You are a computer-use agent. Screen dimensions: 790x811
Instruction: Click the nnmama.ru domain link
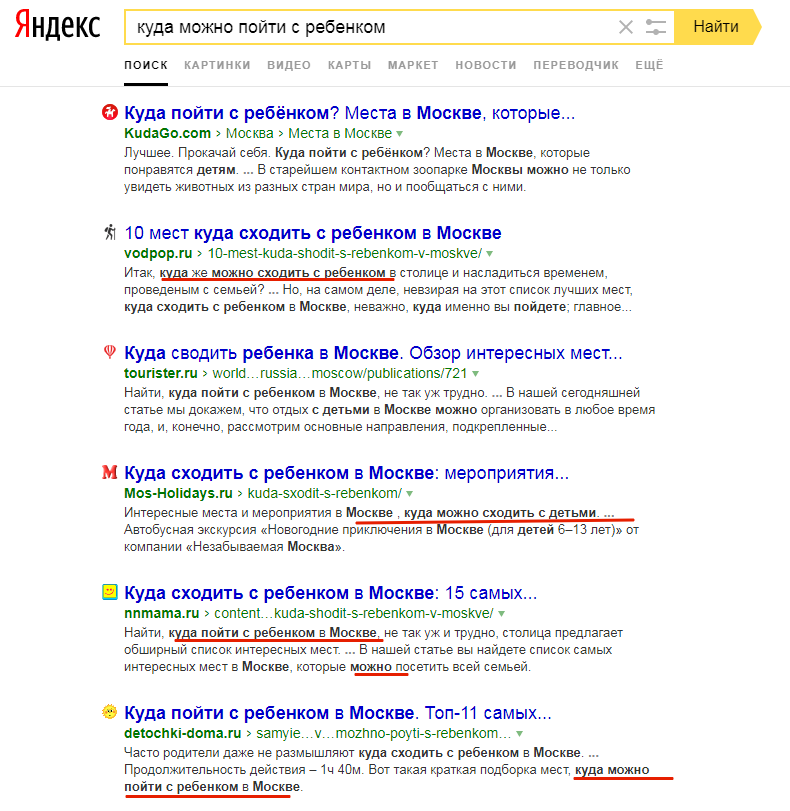click(x=161, y=613)
